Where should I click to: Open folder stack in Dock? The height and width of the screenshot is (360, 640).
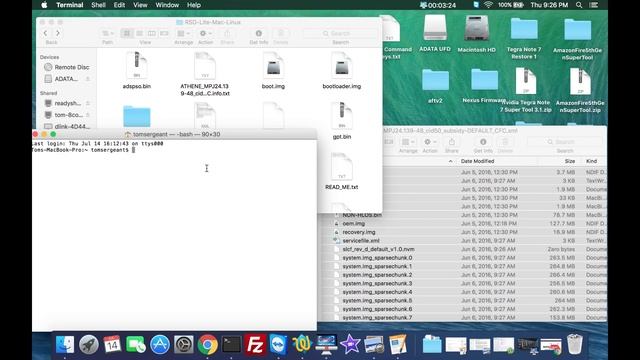point(432,344)
